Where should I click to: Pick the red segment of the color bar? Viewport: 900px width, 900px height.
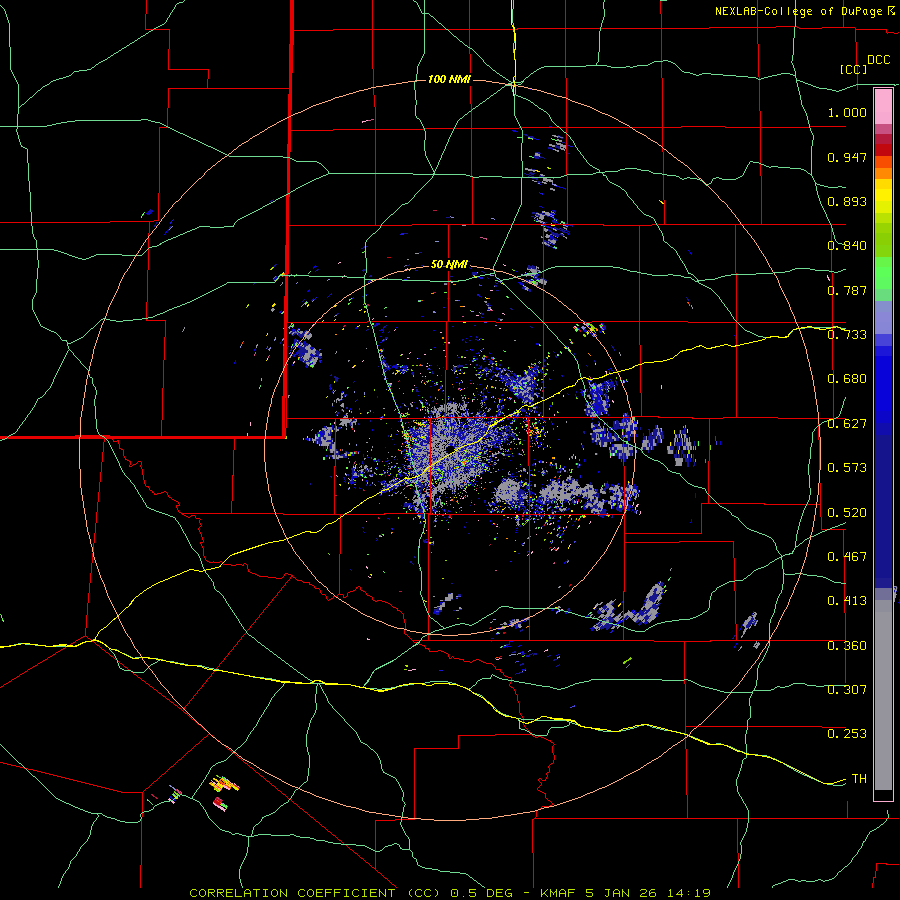[883, 149]
